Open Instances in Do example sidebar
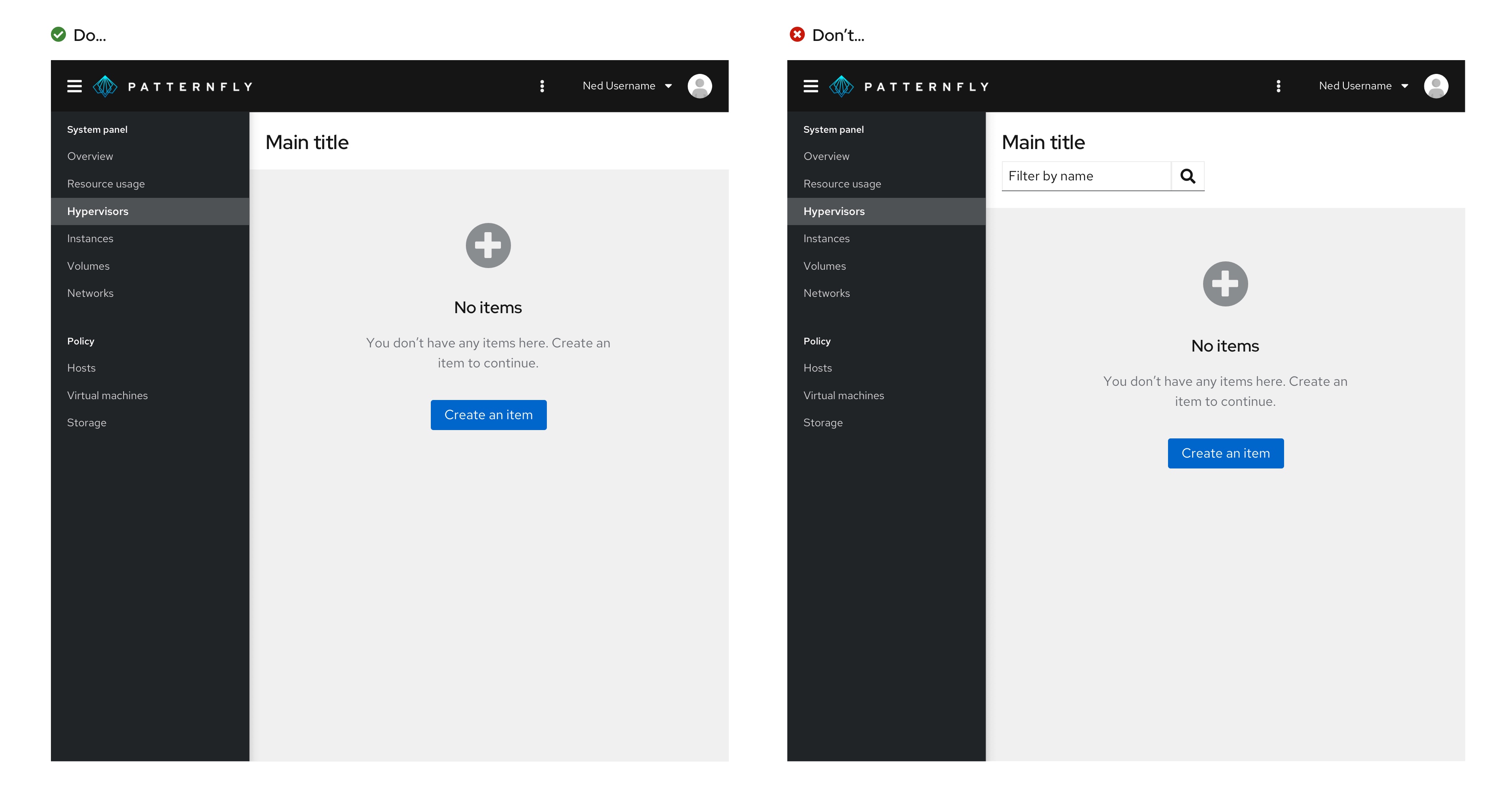1512x810 pixels. [150, 238]
